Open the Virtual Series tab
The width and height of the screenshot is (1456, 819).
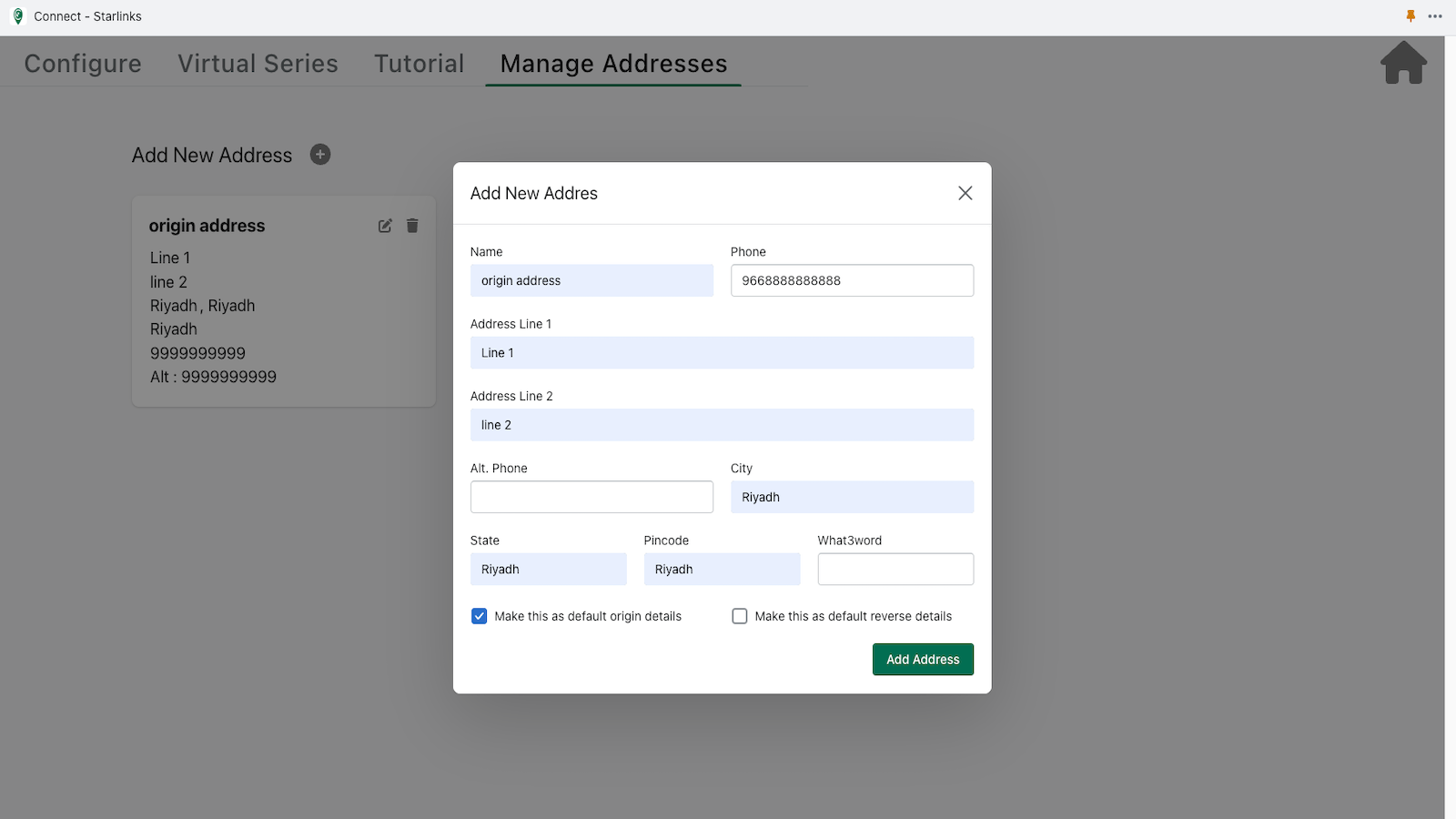tap(258, 64)
